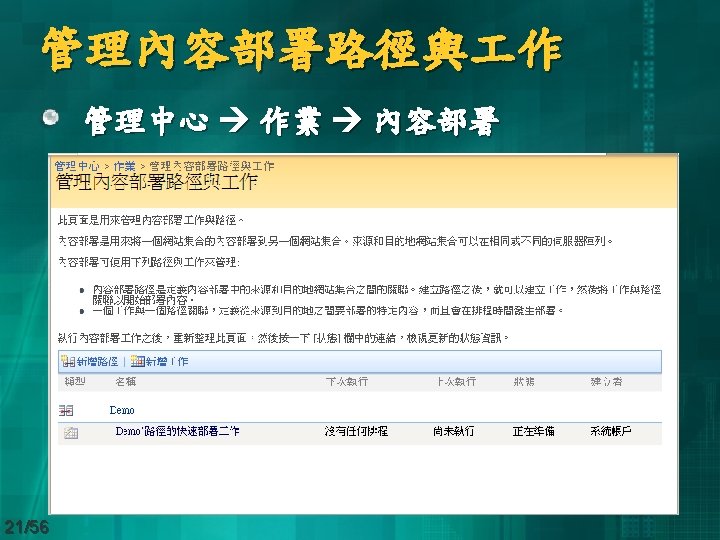This screenshot has width=720, height=540.
Task: Open the Demo quick deploy job link
Action: (177, 431)
